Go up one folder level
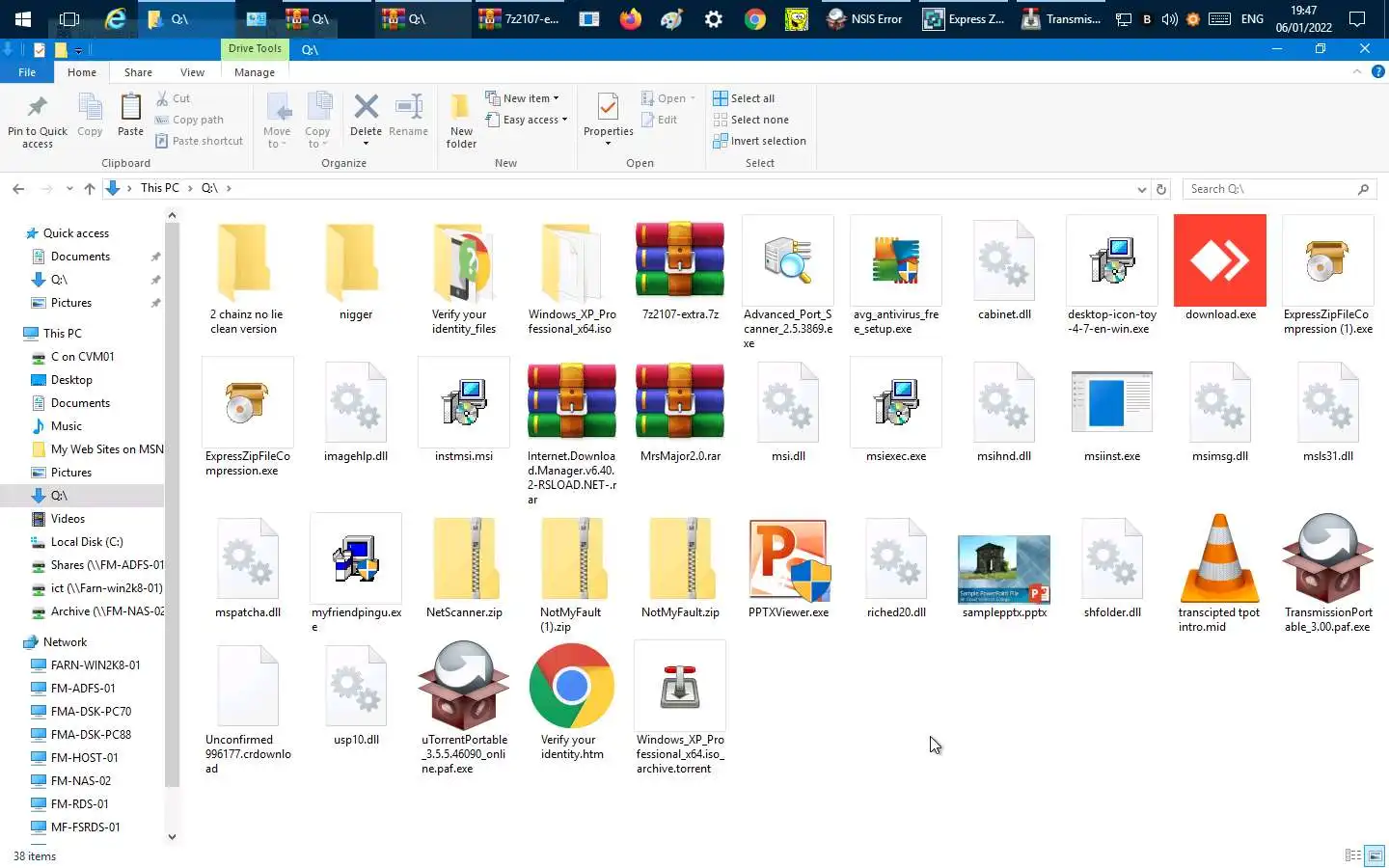This screenshot has width=1389, height=868. point(89,189)
